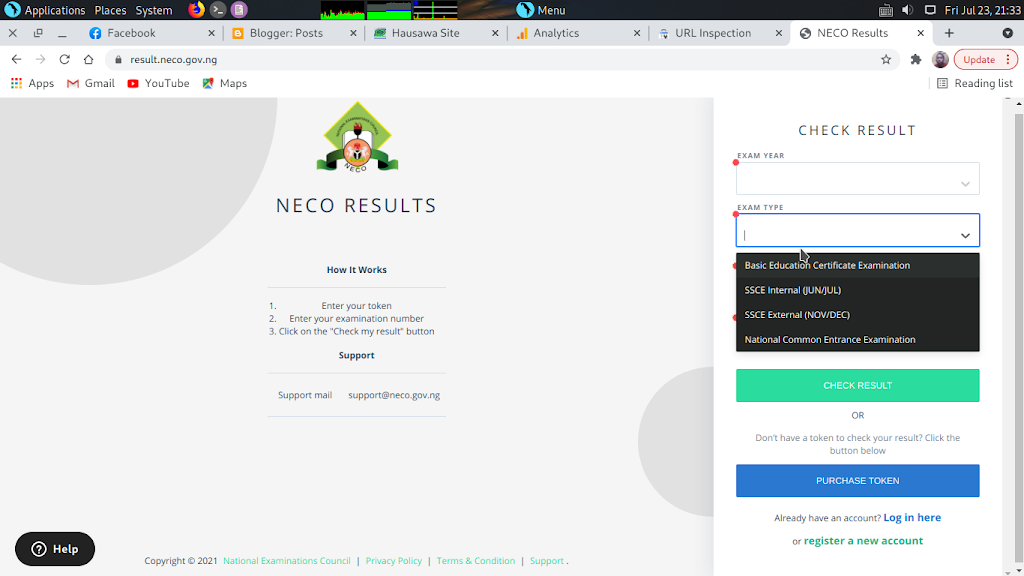The image size is (1024, 576).
Task: Close the URL Inspection tab
Action: 778,33
